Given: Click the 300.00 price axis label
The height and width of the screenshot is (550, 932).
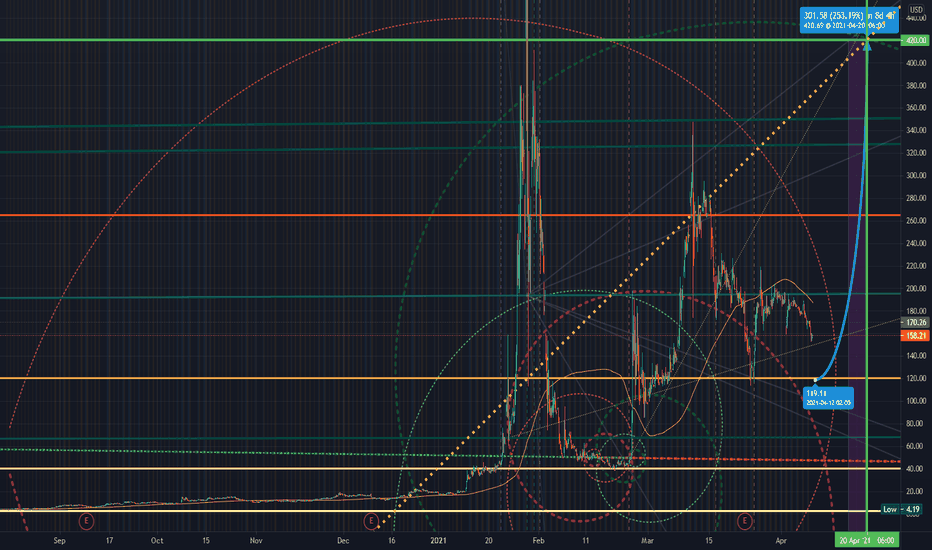Looking at the screenshot, I should coord(916,175).
